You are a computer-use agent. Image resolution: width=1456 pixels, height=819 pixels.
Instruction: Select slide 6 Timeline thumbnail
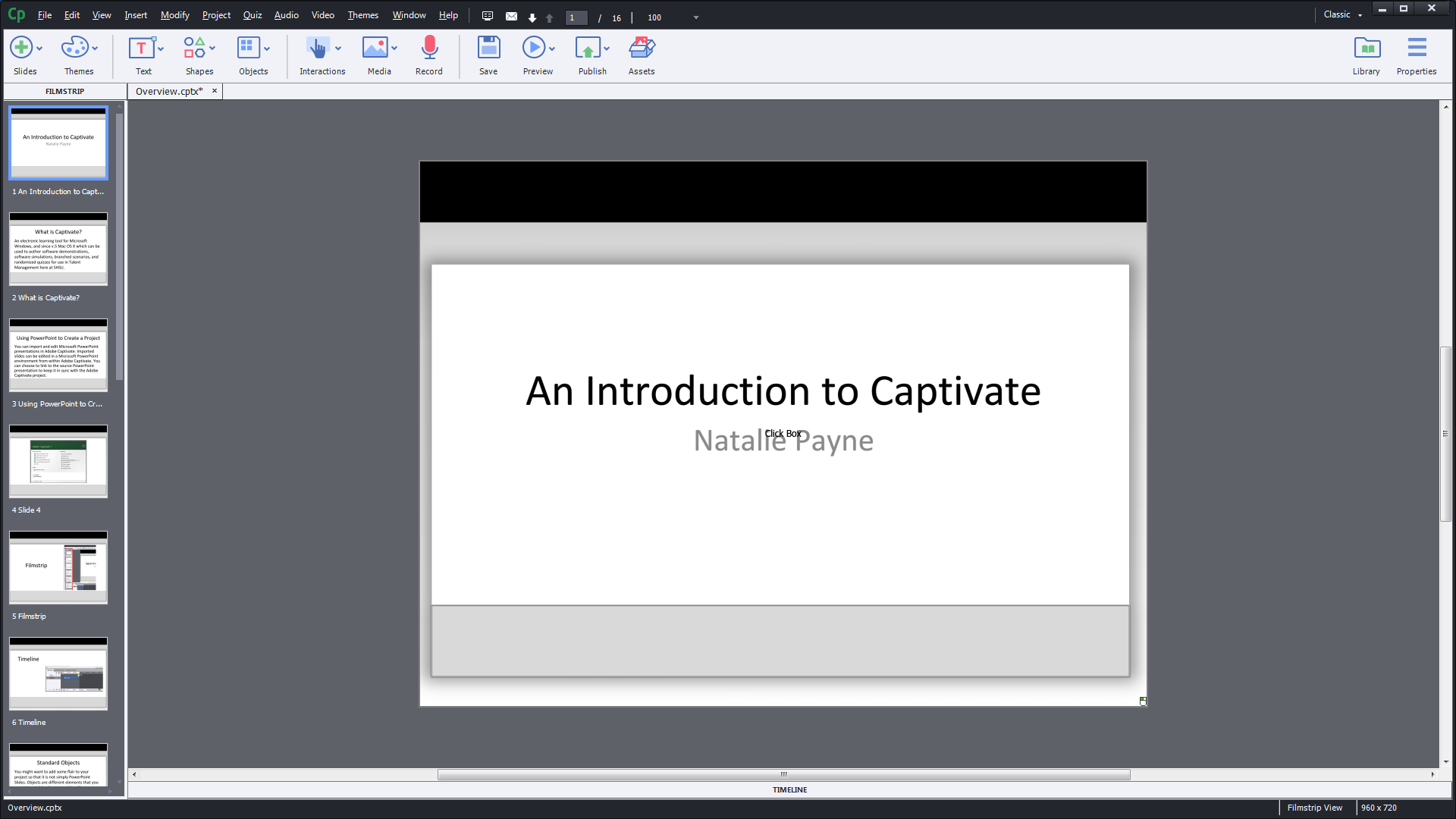(58, 673)
